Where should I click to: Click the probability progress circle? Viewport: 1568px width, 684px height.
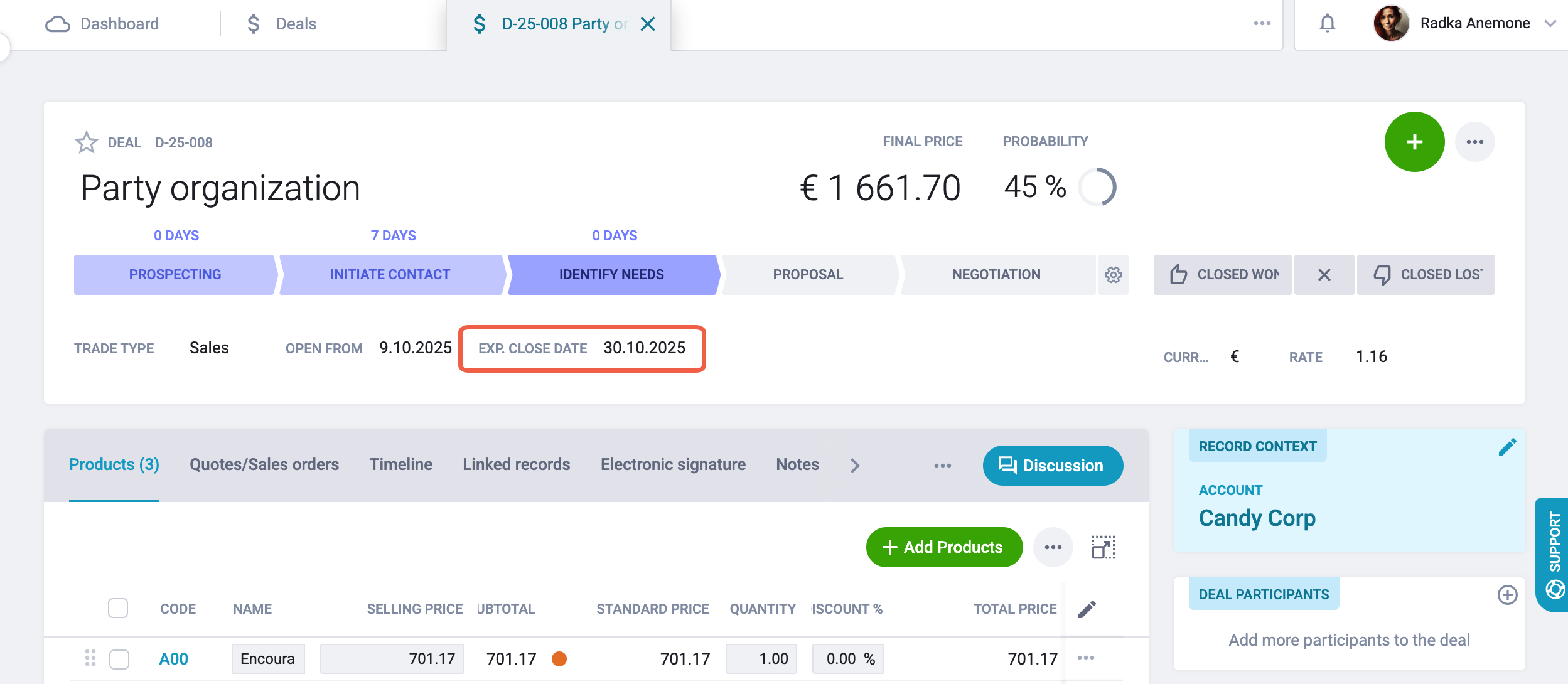(1097, 187)
